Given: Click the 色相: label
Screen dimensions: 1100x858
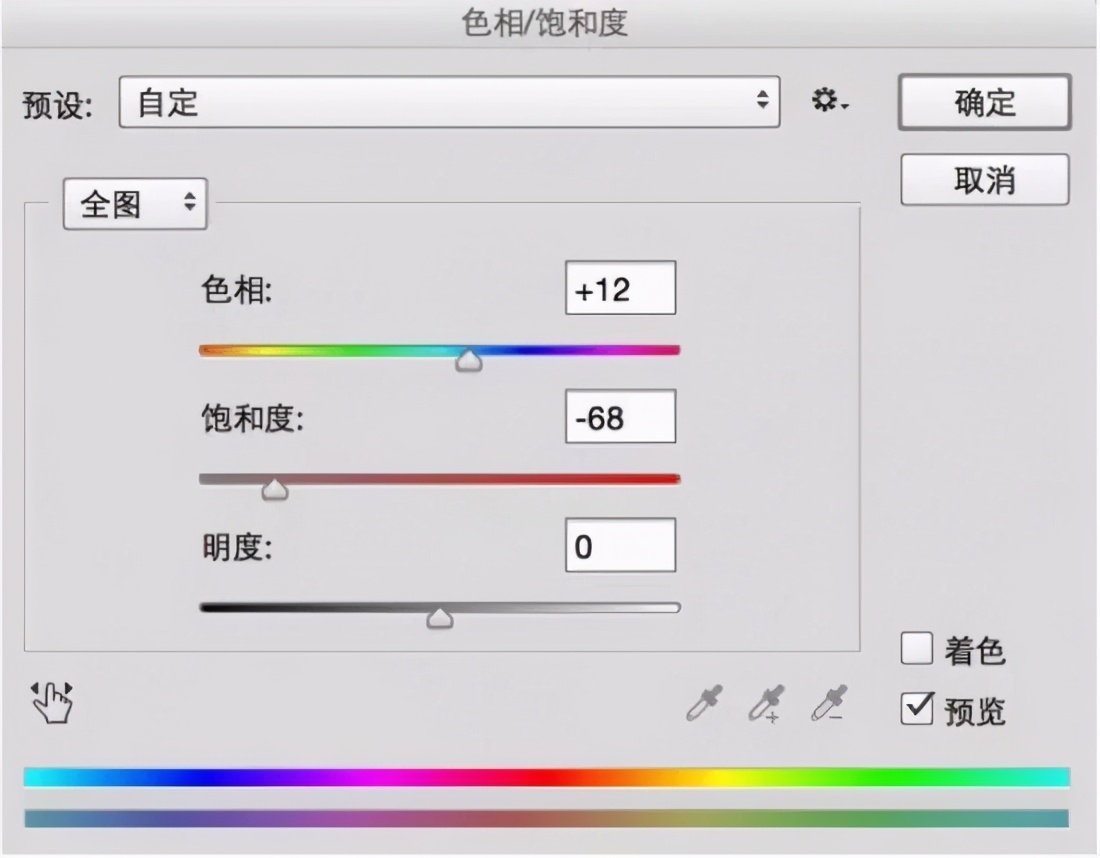Looking at the screenshot, I should click(x=236, y=290).
